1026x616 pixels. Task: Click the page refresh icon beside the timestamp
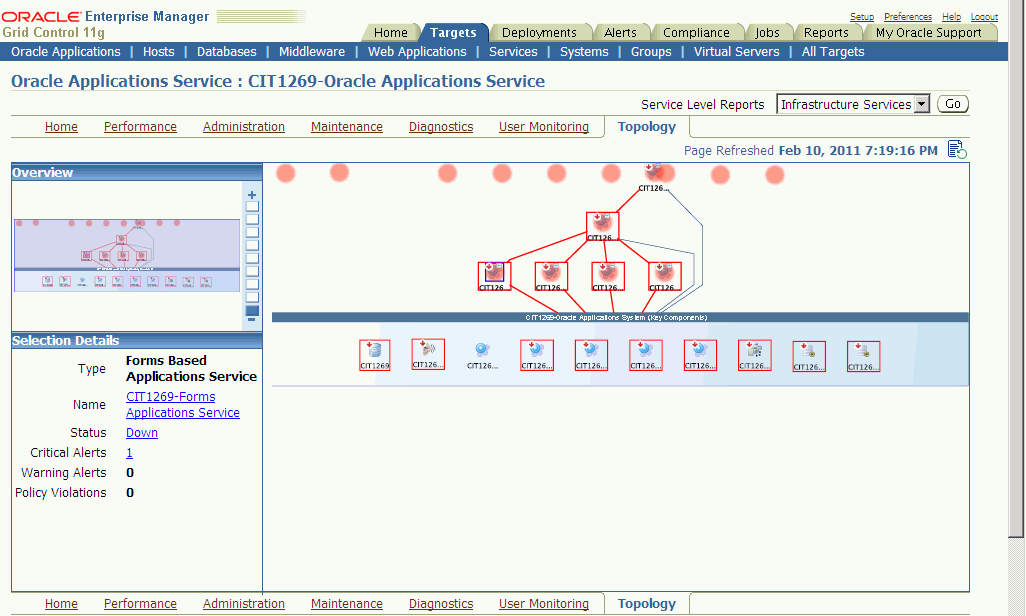pyautogui.click(x=957, y=149)
